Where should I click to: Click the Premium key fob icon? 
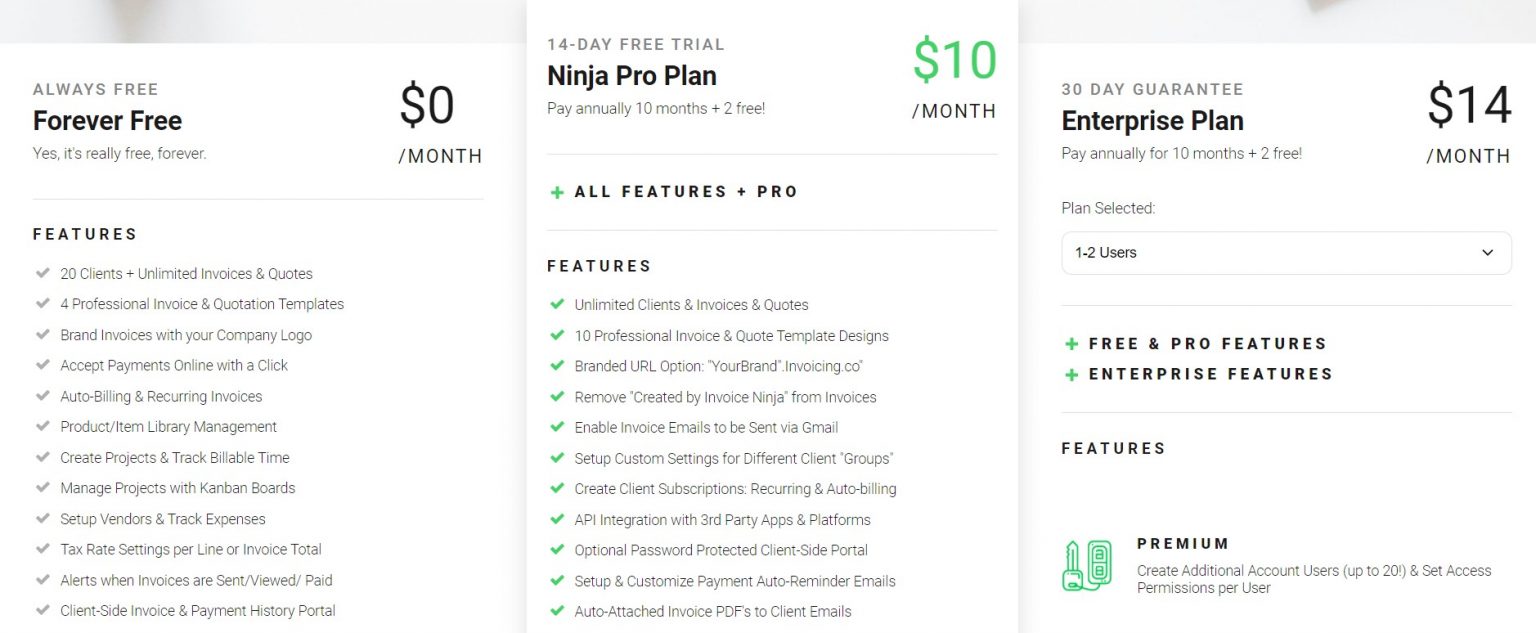pos(1087,565)
